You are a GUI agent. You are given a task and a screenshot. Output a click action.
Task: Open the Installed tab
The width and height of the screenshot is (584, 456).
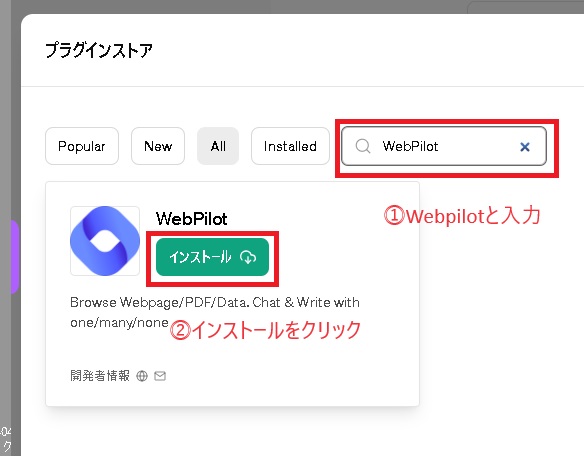(290, 146)
